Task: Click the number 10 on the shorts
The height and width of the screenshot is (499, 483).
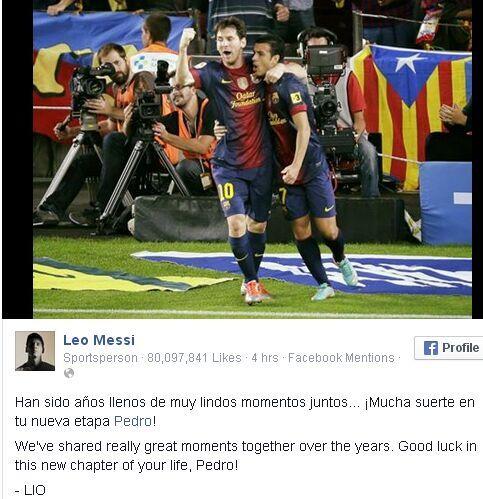Action: [x=226, y=192]
